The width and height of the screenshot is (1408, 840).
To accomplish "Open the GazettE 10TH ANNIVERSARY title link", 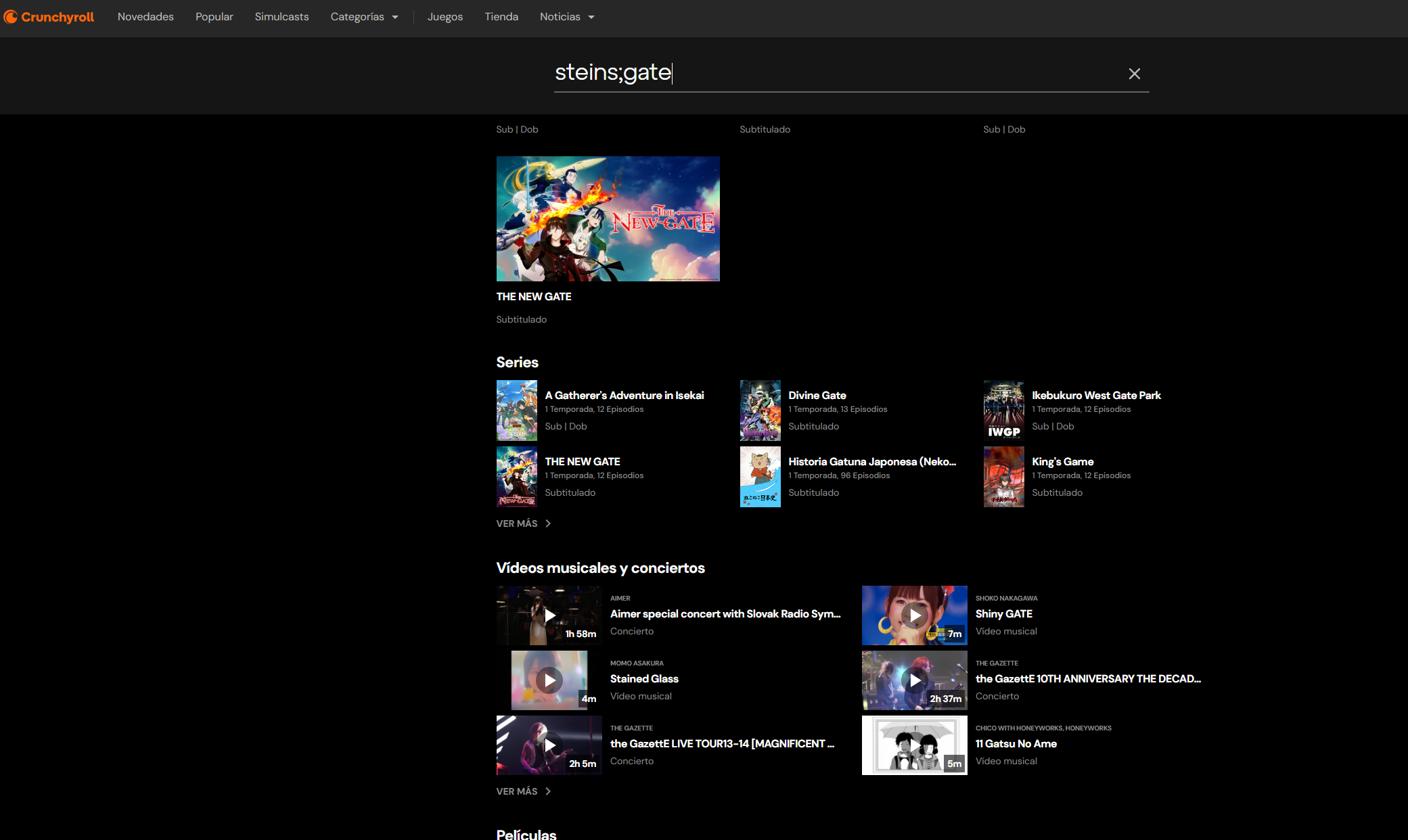I will pyautogui.click(x=1088, y=679).
